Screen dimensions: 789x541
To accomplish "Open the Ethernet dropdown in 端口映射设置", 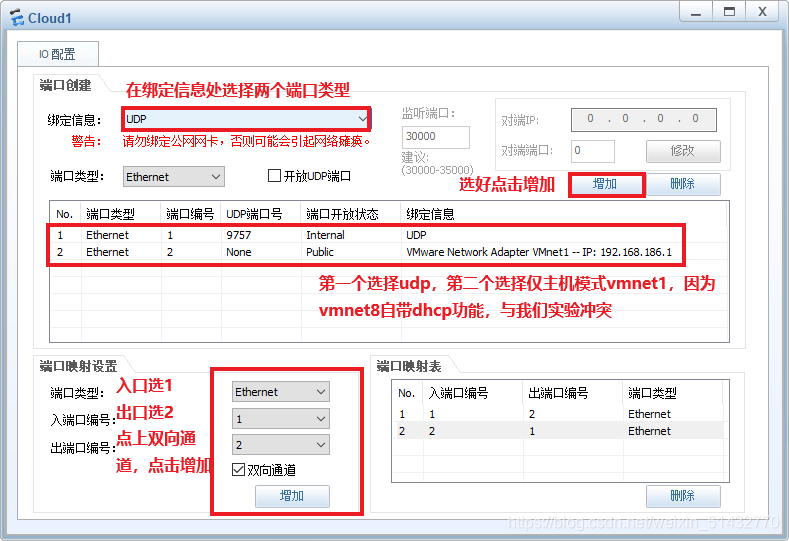I will [281, 392].
